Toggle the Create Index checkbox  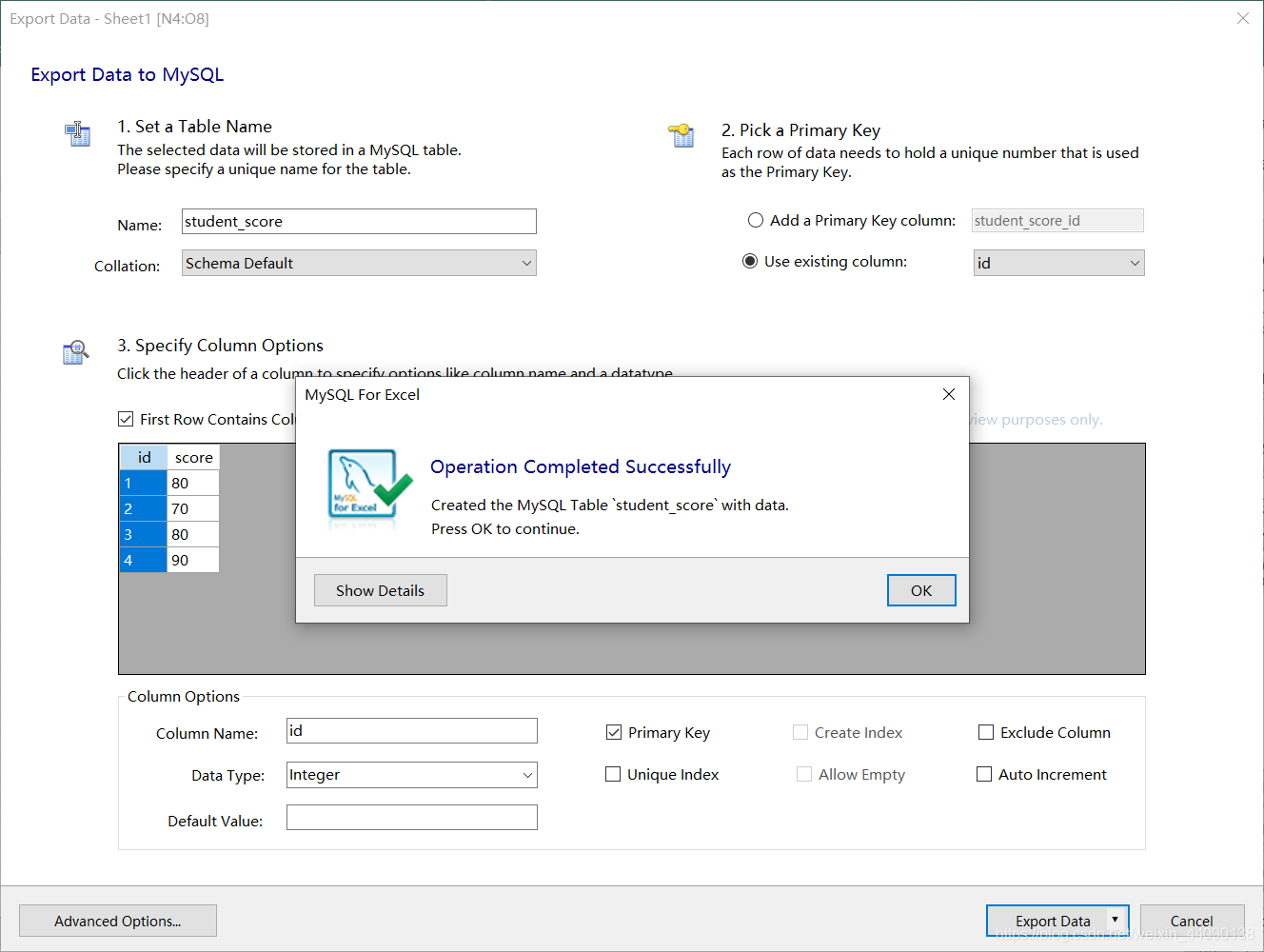point(800,732)
